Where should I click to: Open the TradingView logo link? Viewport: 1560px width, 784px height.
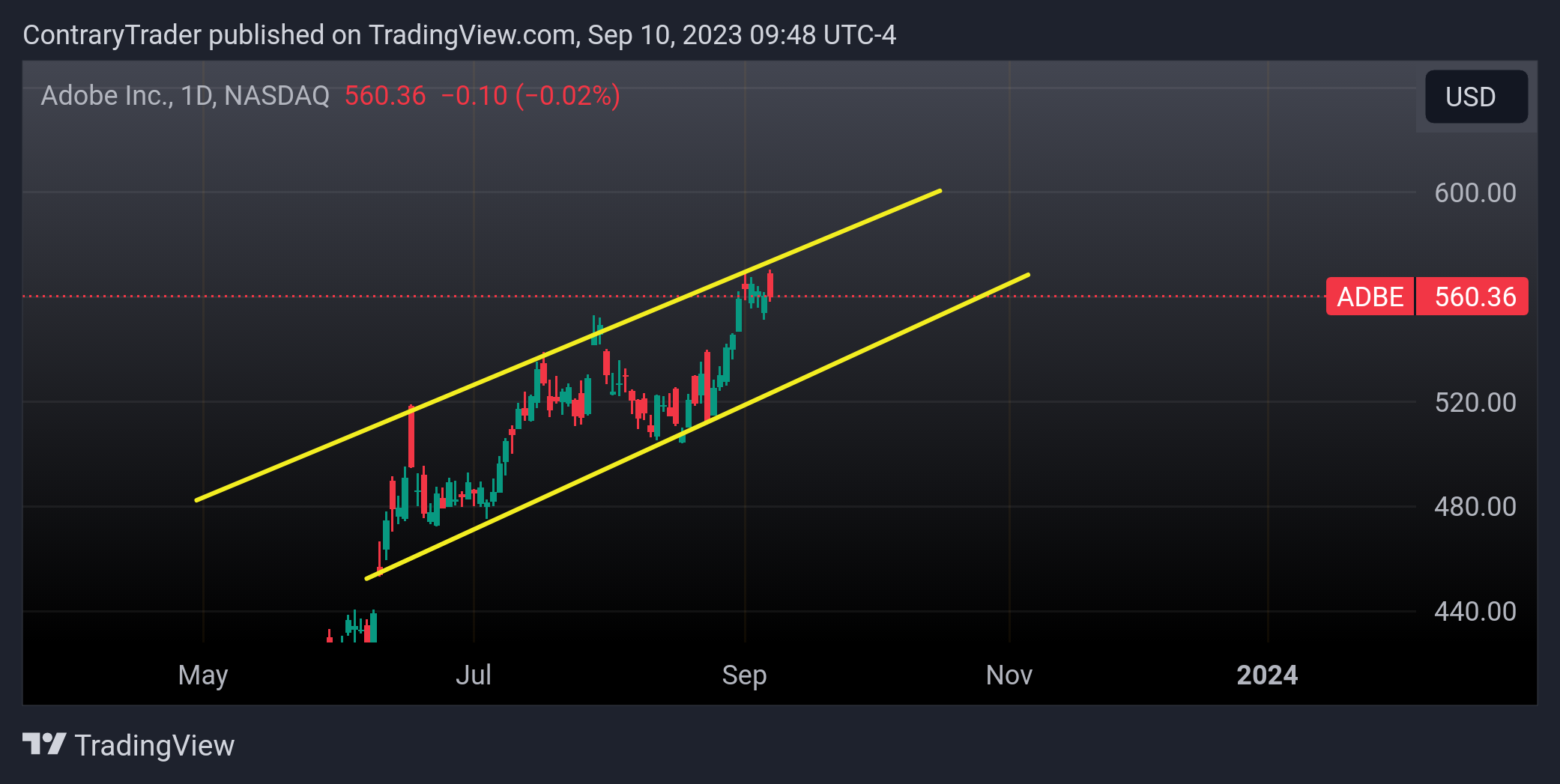[x=128, y=745]
